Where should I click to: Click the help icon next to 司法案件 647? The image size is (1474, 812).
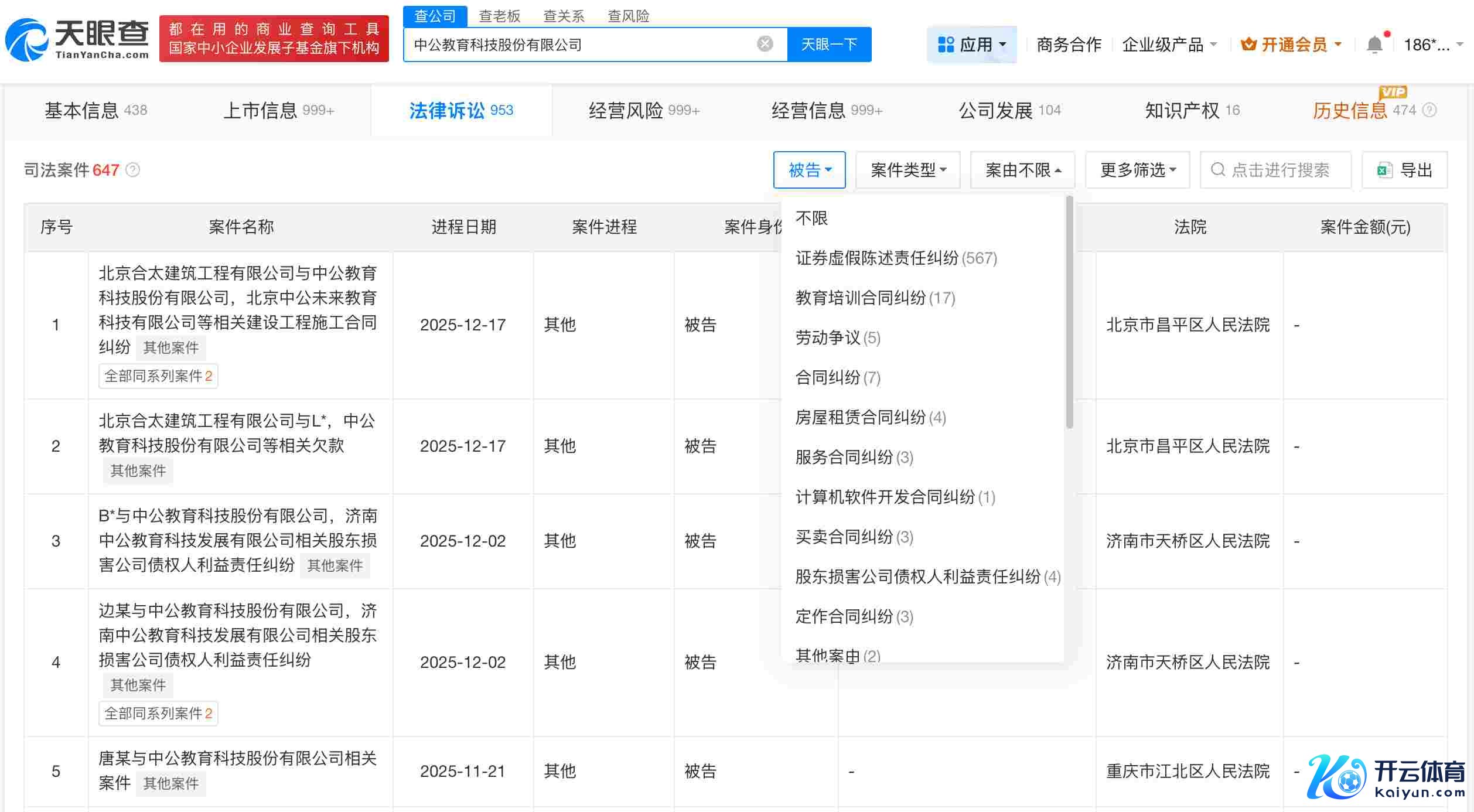point(133,170)
